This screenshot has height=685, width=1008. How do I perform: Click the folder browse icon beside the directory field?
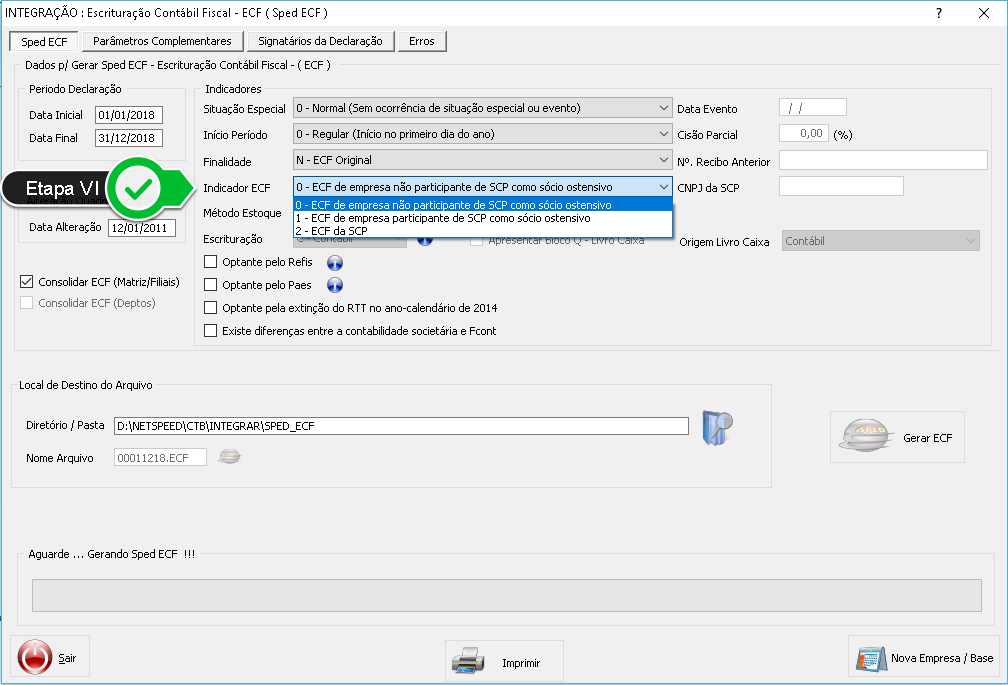click(718, 426)
